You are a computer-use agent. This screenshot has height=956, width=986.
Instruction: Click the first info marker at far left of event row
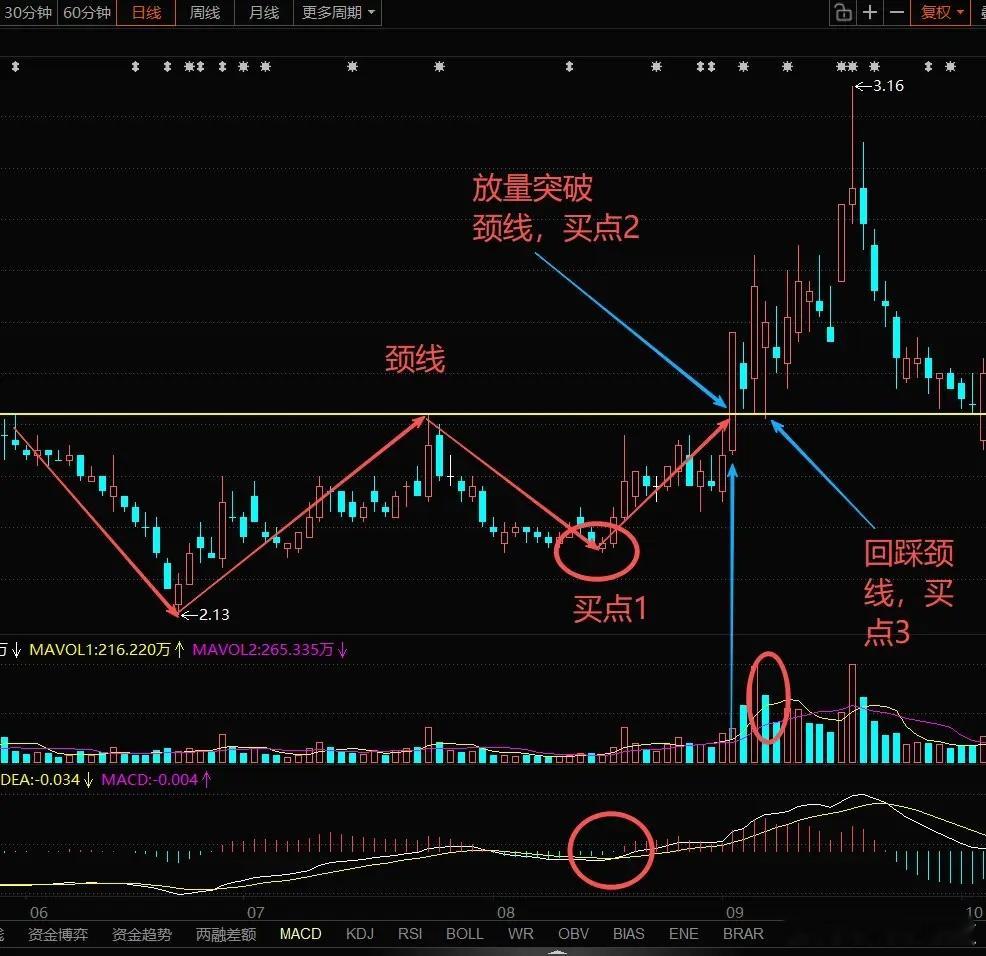[16, 66]
